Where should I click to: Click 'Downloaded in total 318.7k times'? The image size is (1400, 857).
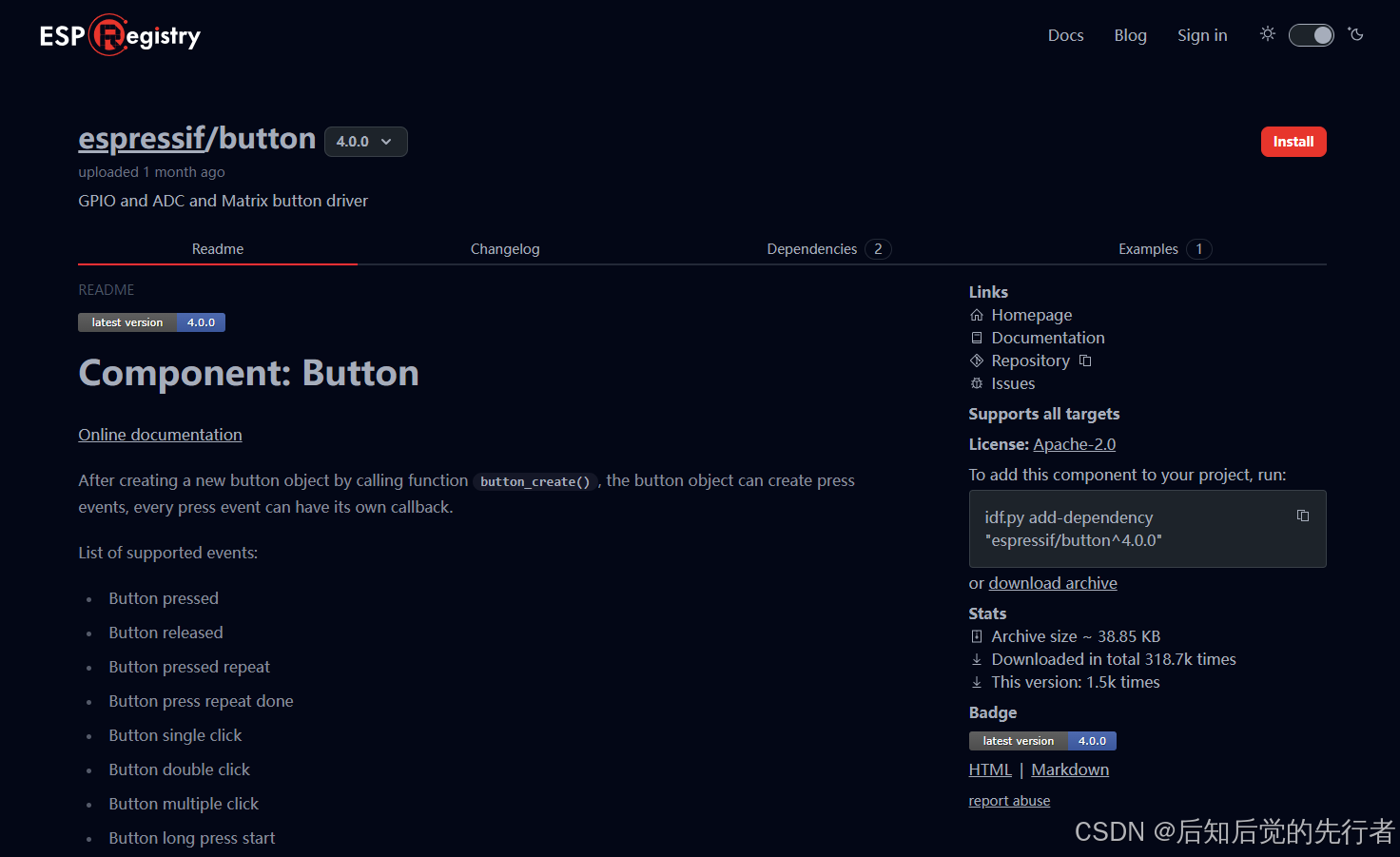1114,659
